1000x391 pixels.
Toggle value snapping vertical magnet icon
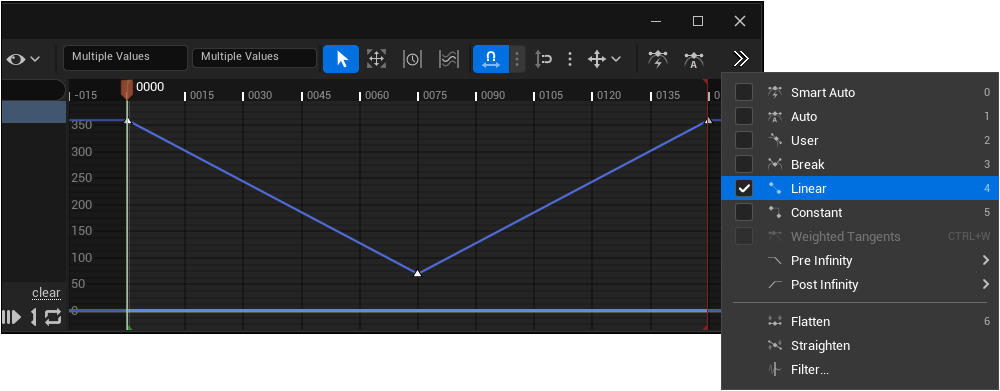pyautogui.click(x=543, y=59)
